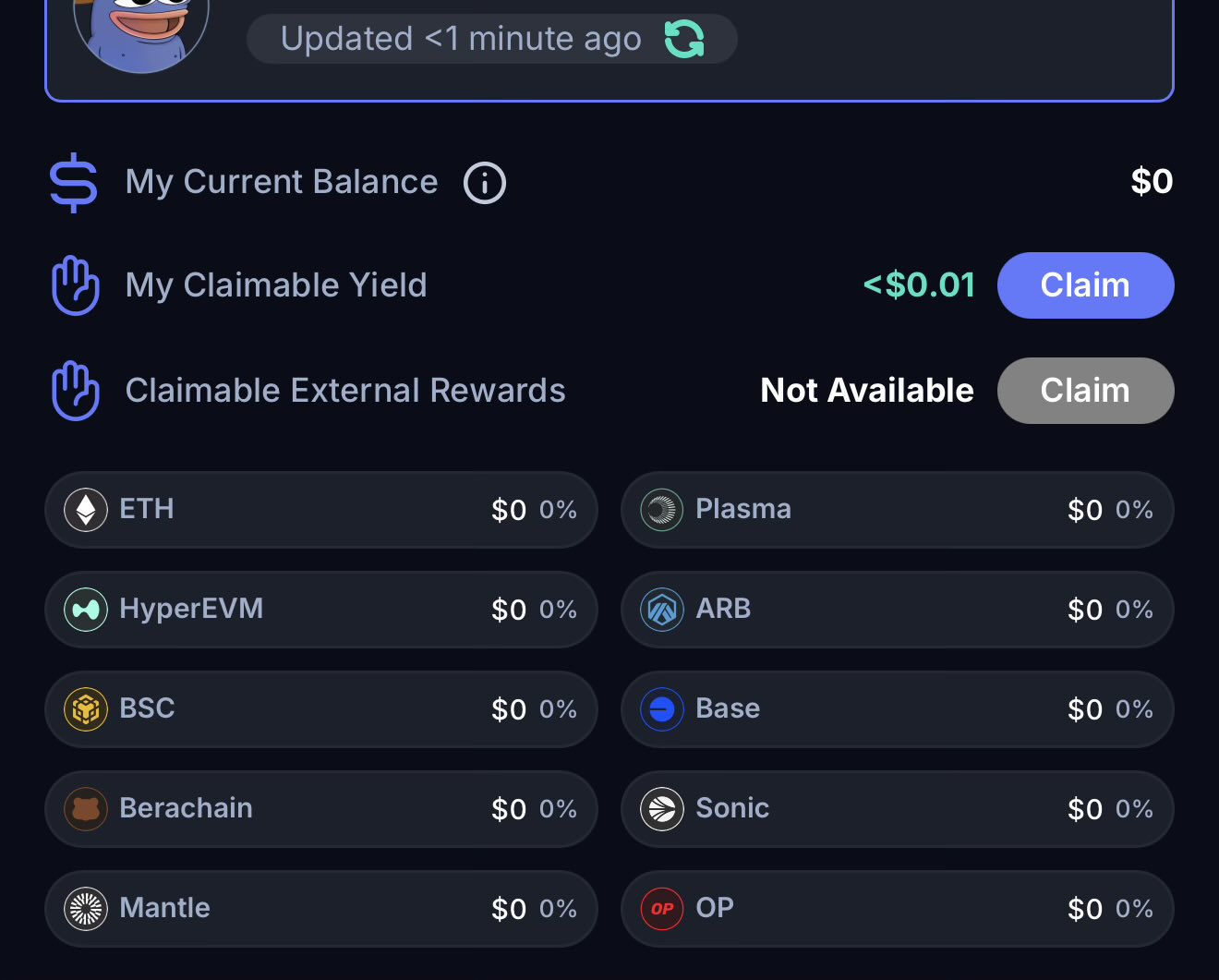This screenshot has height=980, width=1219.
Task: Click the dollar sign balance icon
Action: point(74,183)
